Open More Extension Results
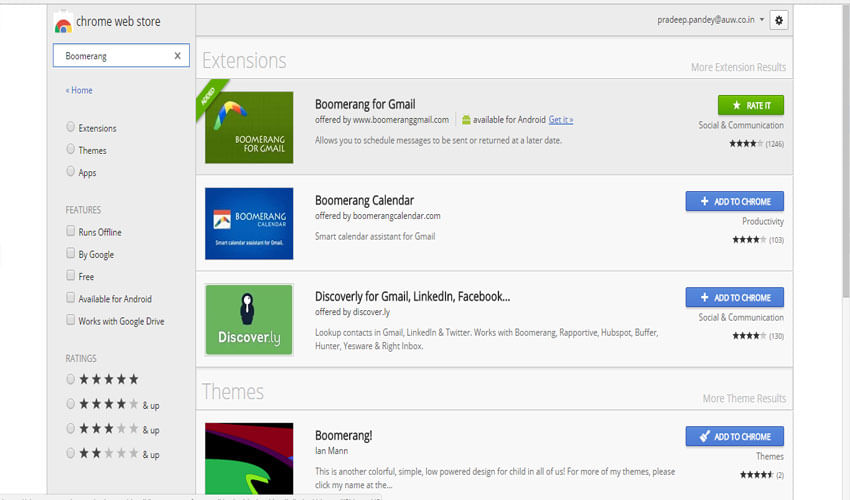Screen dimensions: 850x500 (738, 67)
